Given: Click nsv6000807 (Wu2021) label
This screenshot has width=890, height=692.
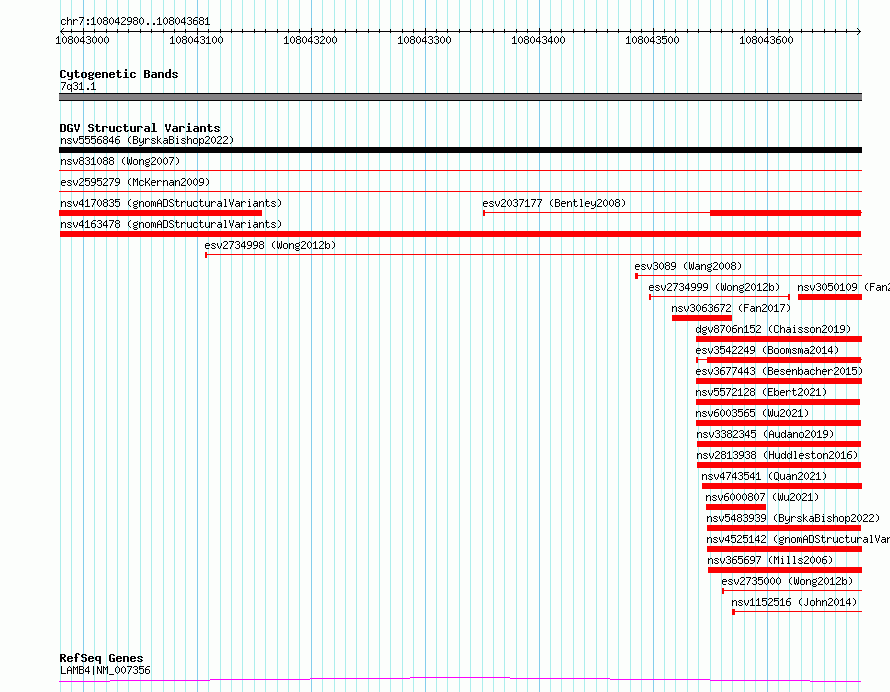Looking at the screenshot, I should pos(762,497).
